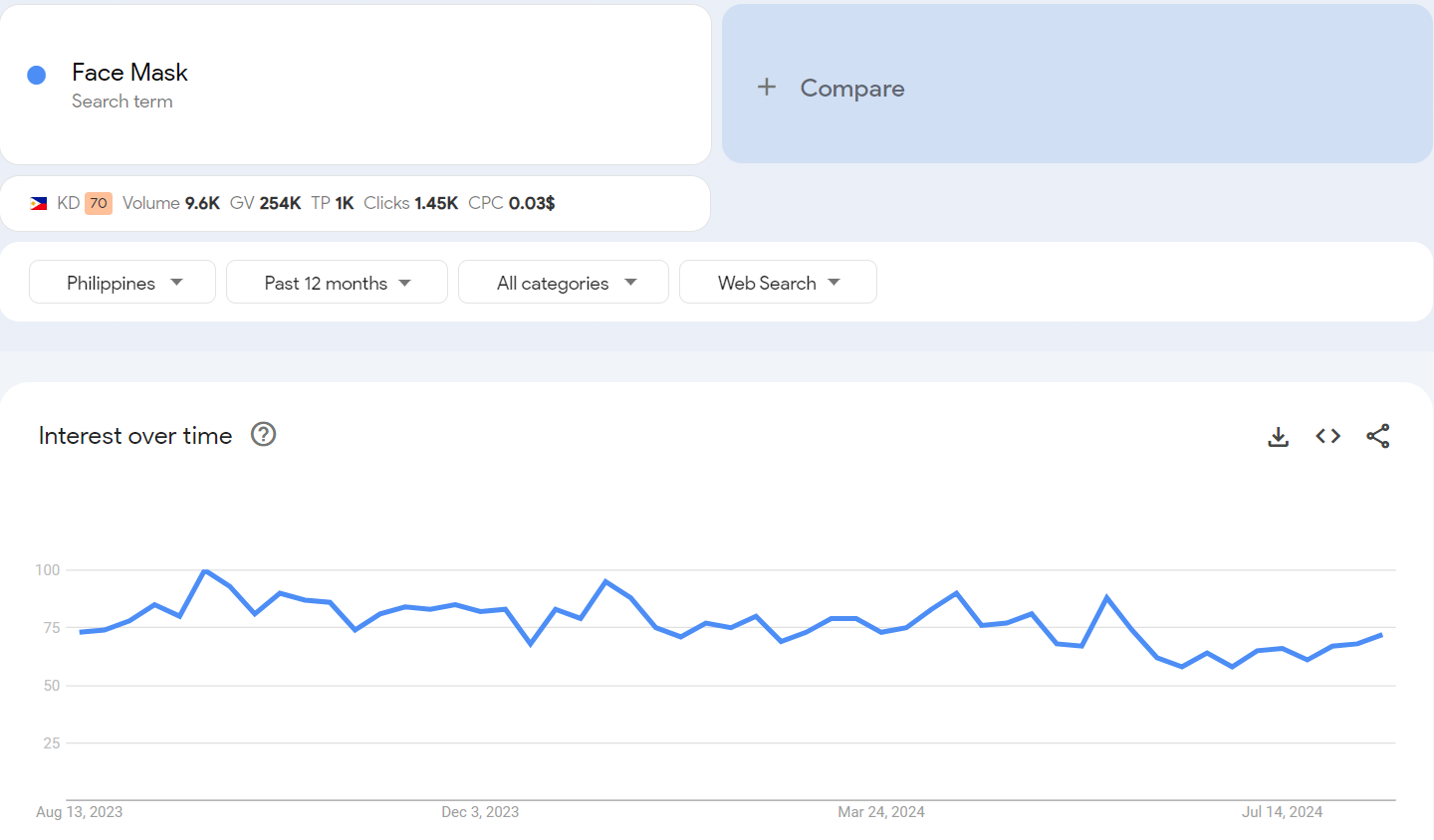1434x840 pixels.
Task: Click the Compare button to add term
Action: coord(852,88)
